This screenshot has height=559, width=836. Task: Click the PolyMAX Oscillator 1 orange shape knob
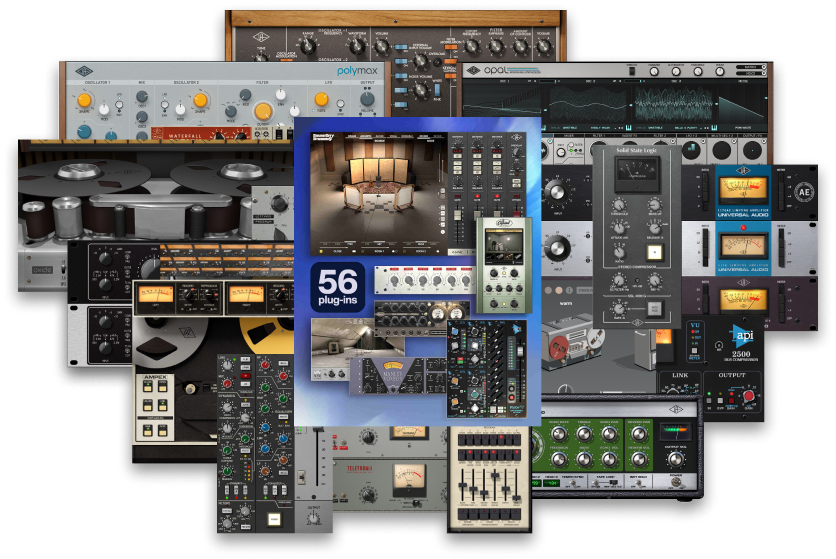coord(84,100)
